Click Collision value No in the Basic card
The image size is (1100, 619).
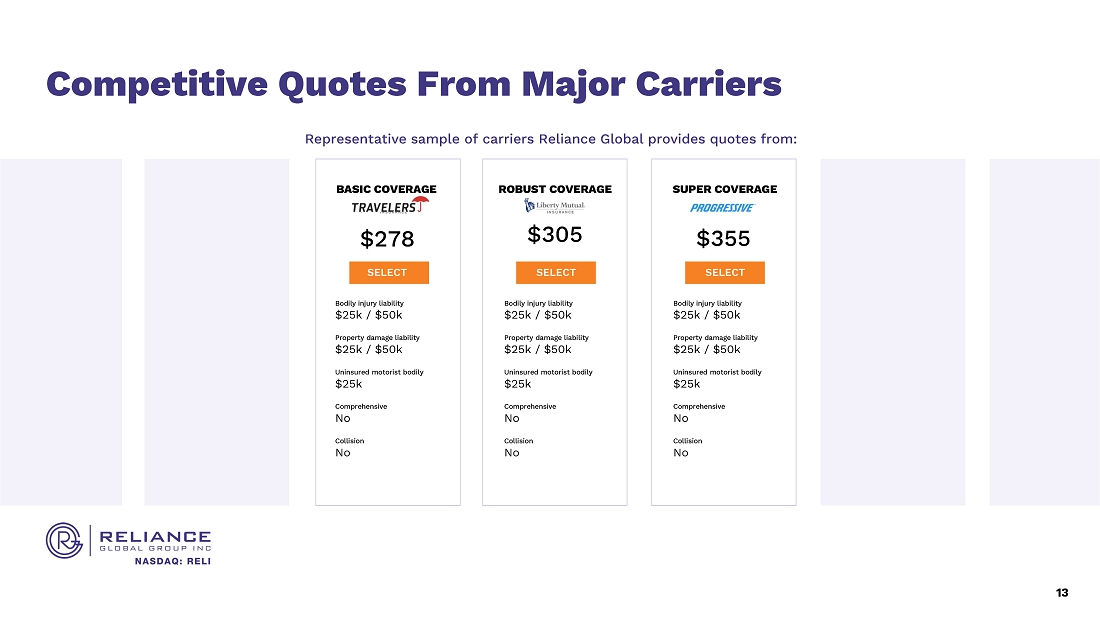pyautogui.click(x=343, y=453)
